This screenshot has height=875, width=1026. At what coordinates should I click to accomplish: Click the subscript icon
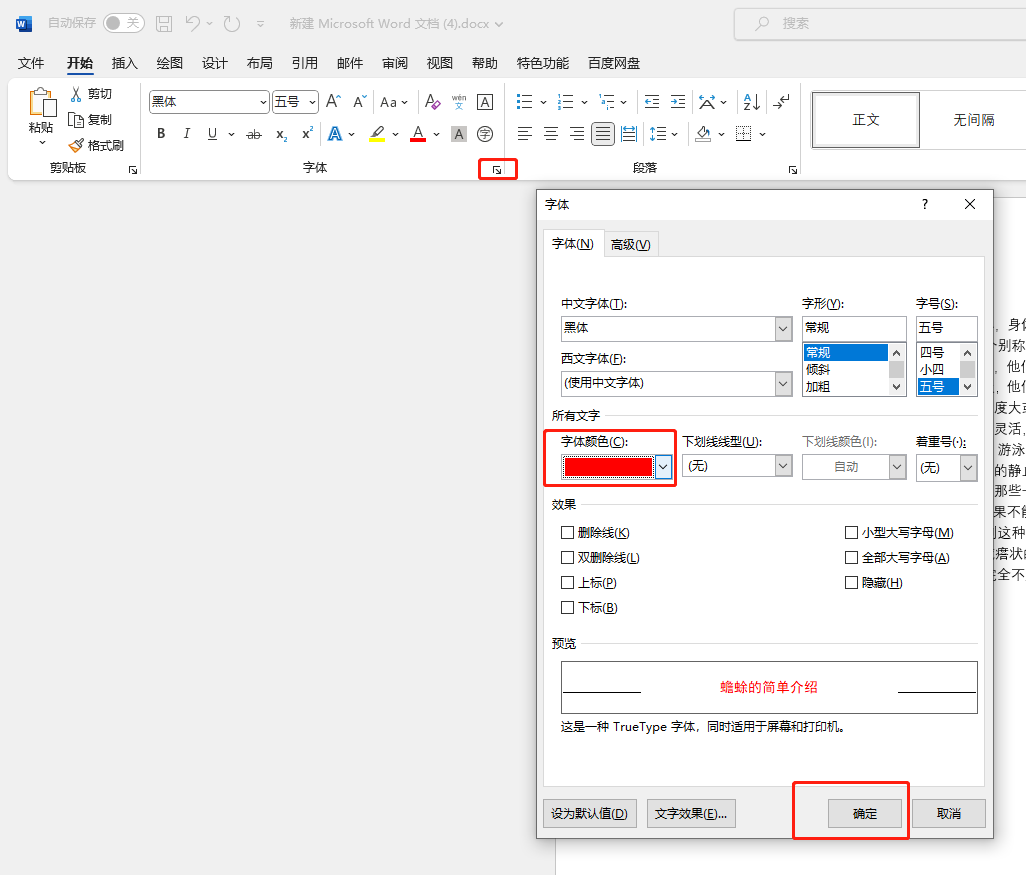click(281, 133)
